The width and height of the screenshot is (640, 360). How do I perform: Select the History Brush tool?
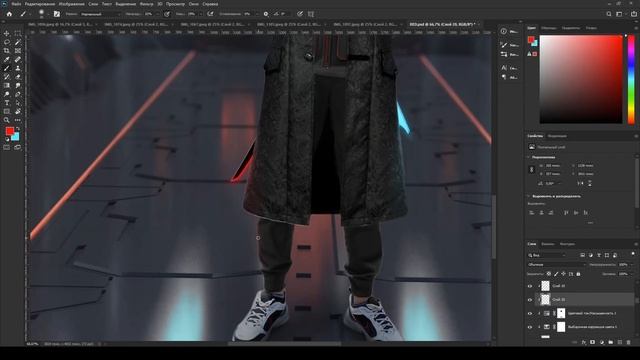(x=7, y=77)
